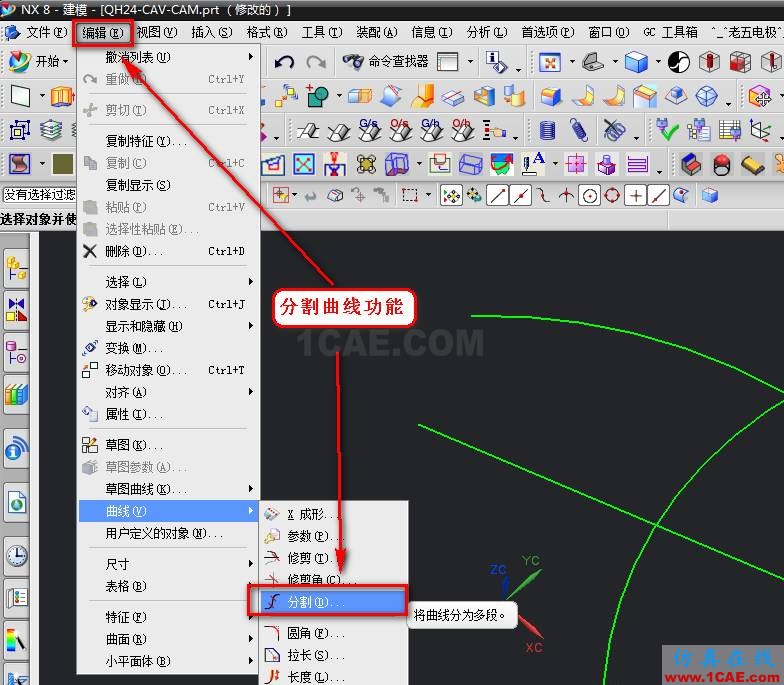This screenshot has width=784, height=685.
Task: Open dropdown arrow next to fit view icon
Action: pyautogui.click(x=572, y=62)
